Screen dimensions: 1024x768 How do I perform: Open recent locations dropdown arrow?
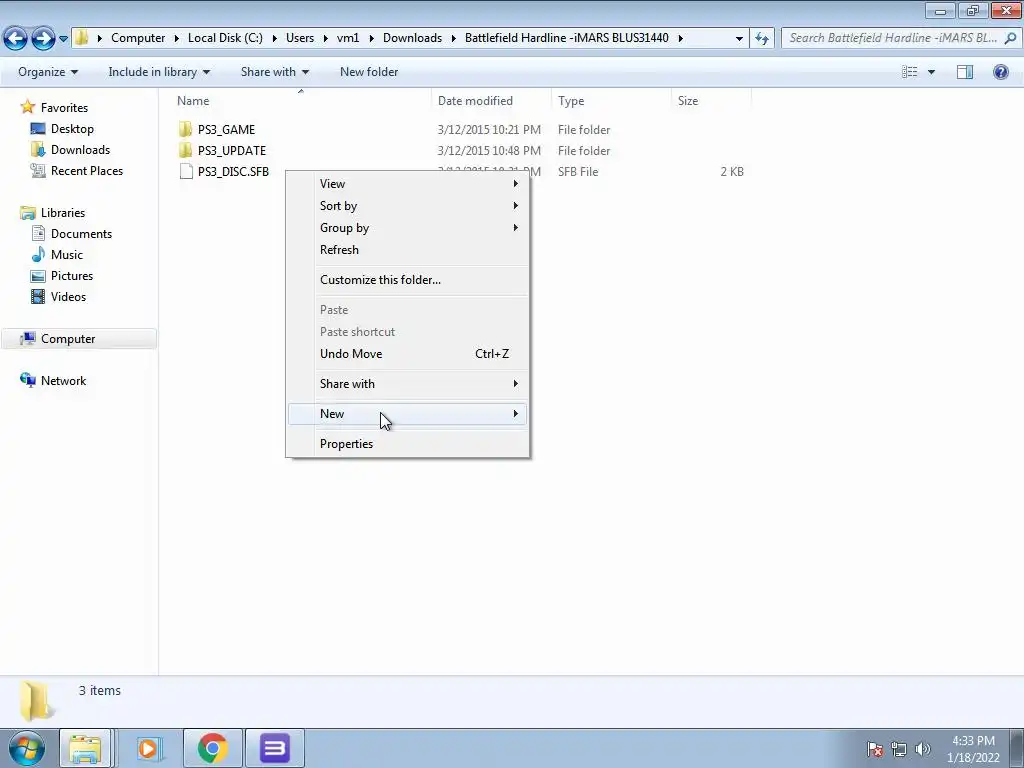[63, 39]
